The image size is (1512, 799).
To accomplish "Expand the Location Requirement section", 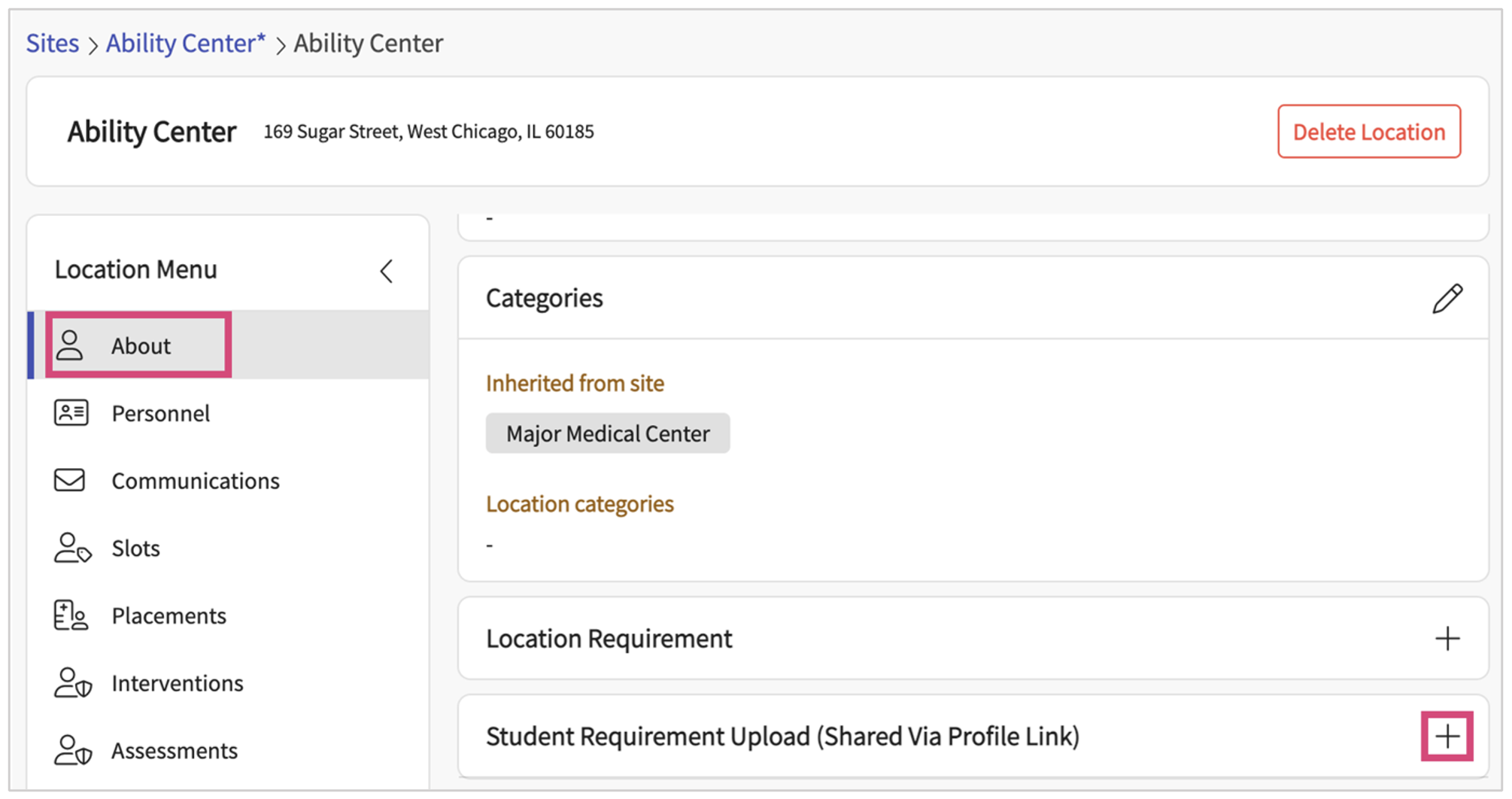I will click(x=1447, y=639).
